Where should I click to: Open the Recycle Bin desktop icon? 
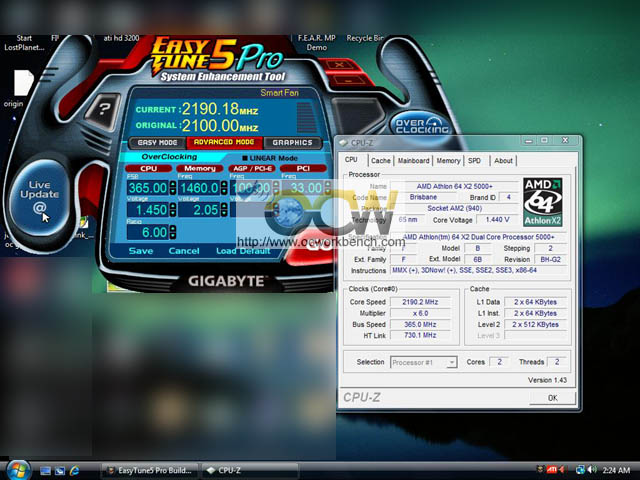pos(366,38)
